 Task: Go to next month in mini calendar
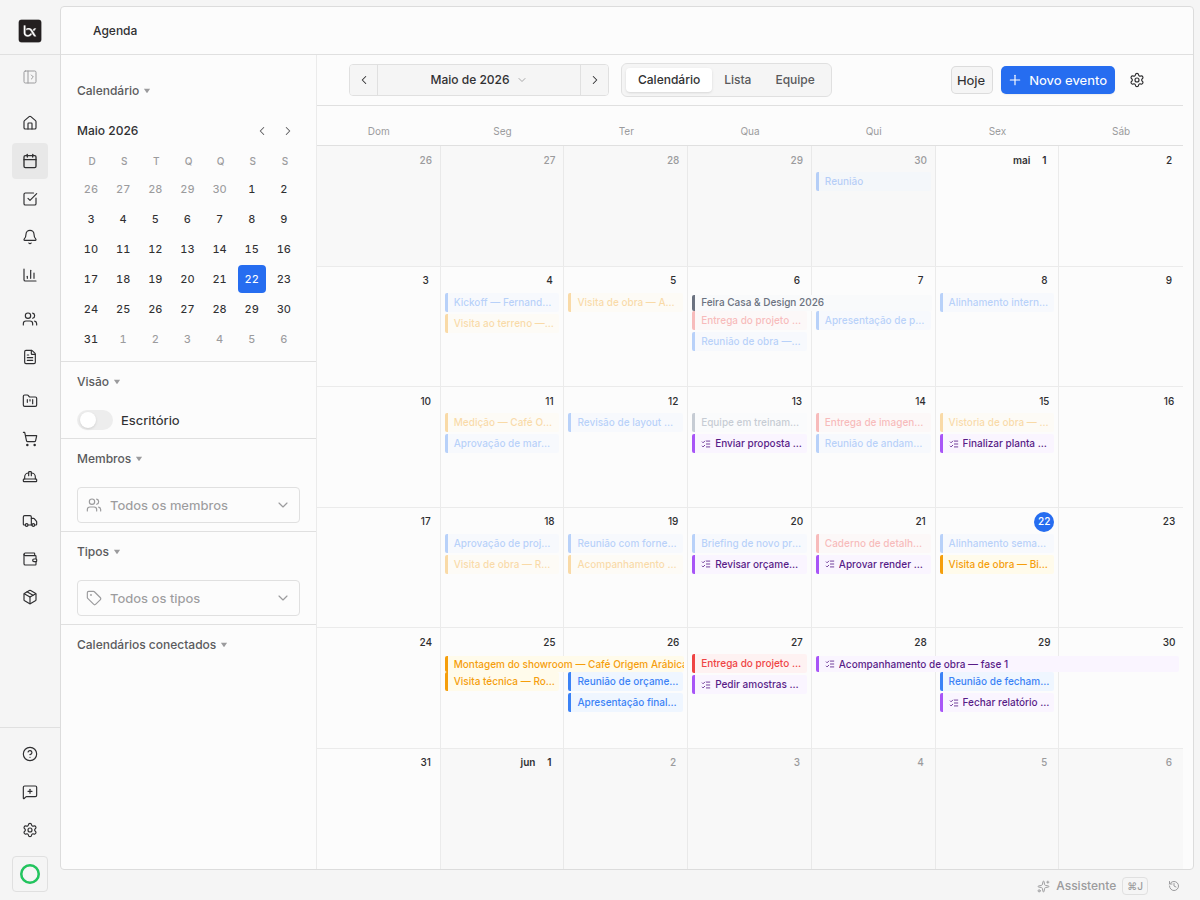click(x=288, y=131)
